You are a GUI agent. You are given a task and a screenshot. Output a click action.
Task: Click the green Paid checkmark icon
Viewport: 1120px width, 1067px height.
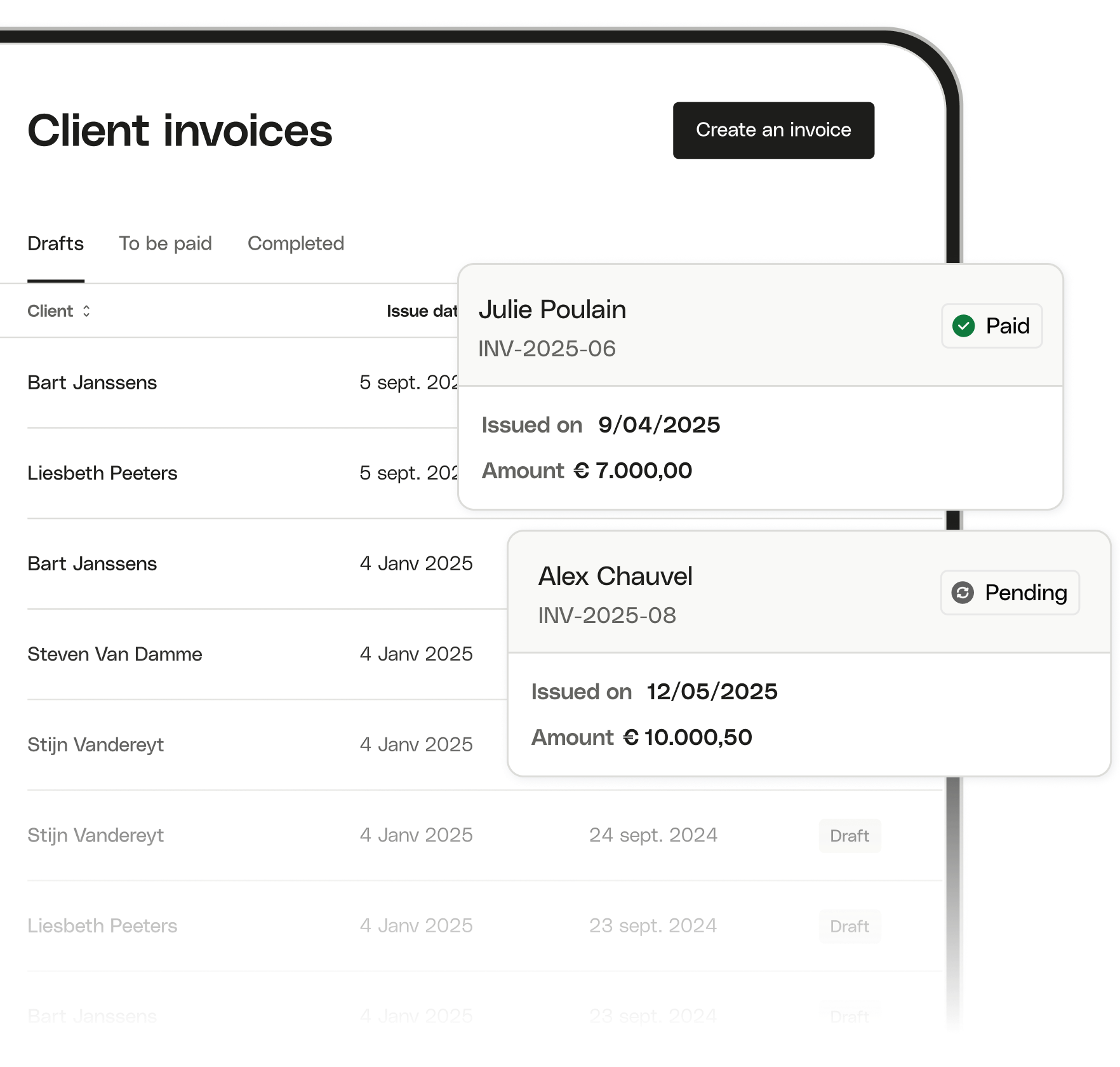(963, 326)
